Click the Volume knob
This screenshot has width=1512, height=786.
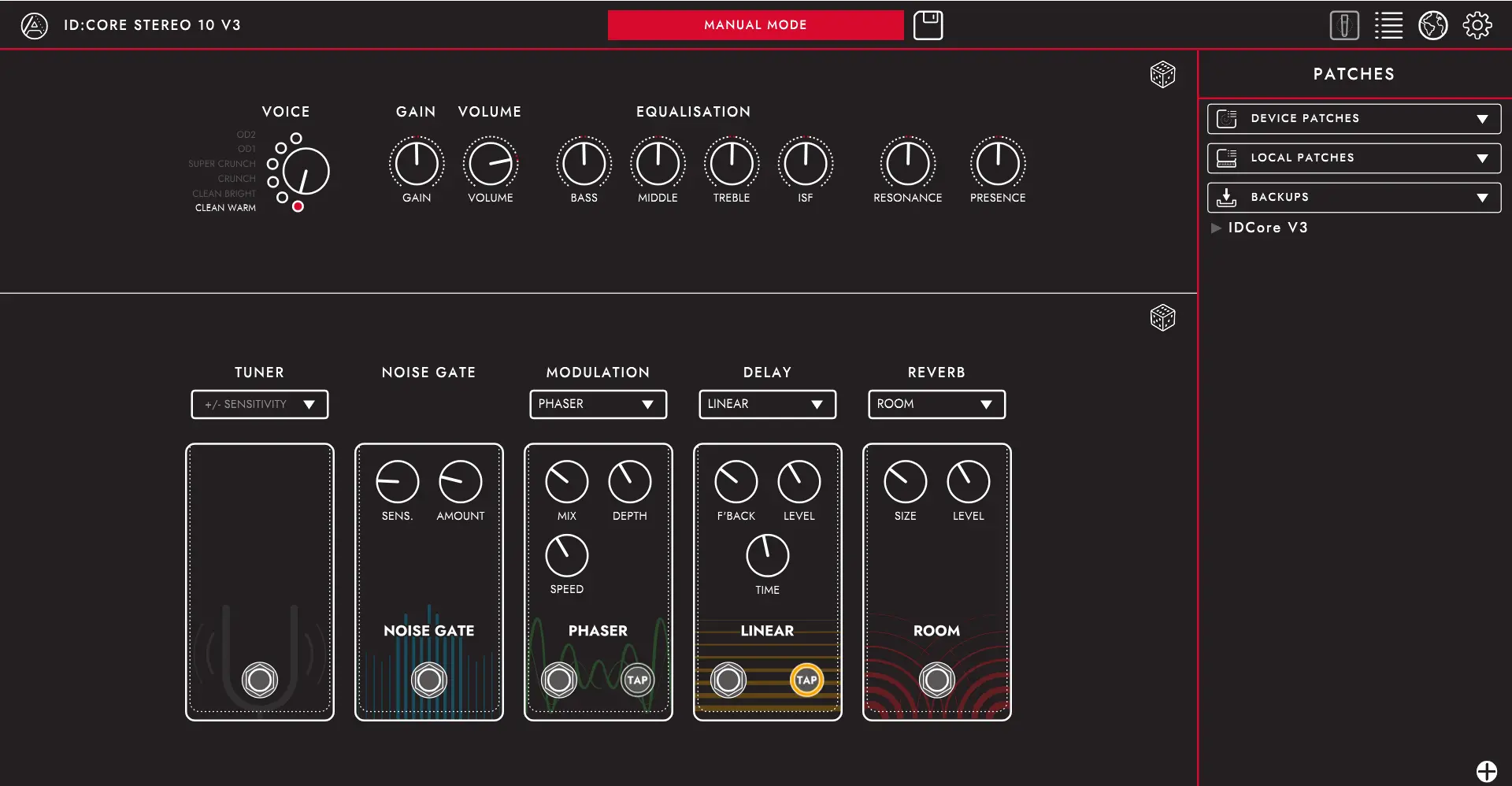coord(491,164)
